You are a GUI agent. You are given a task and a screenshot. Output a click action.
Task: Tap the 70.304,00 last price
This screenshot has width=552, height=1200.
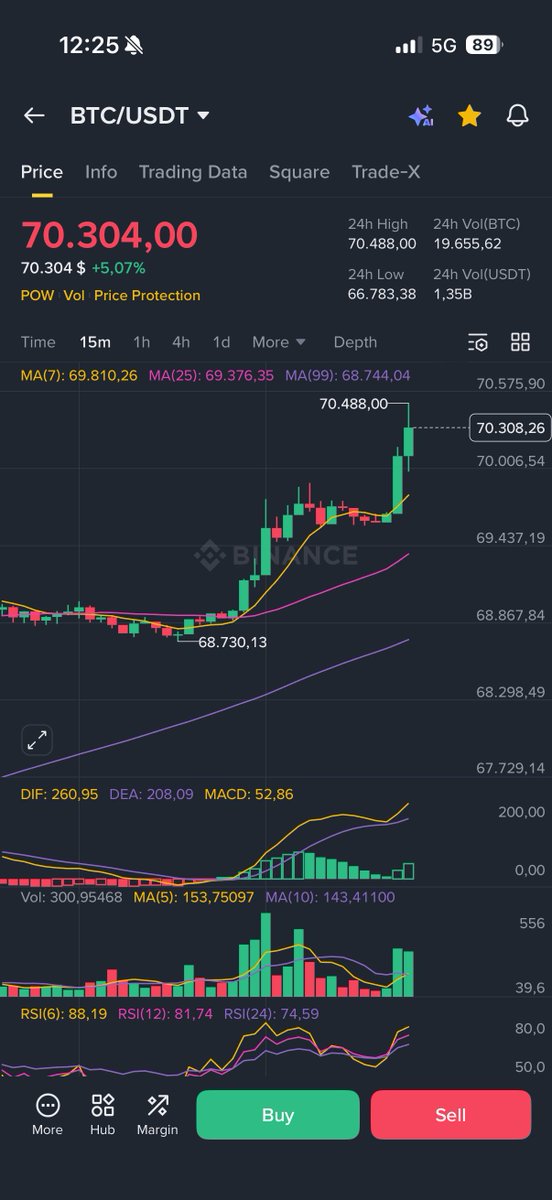coord(109,235)
